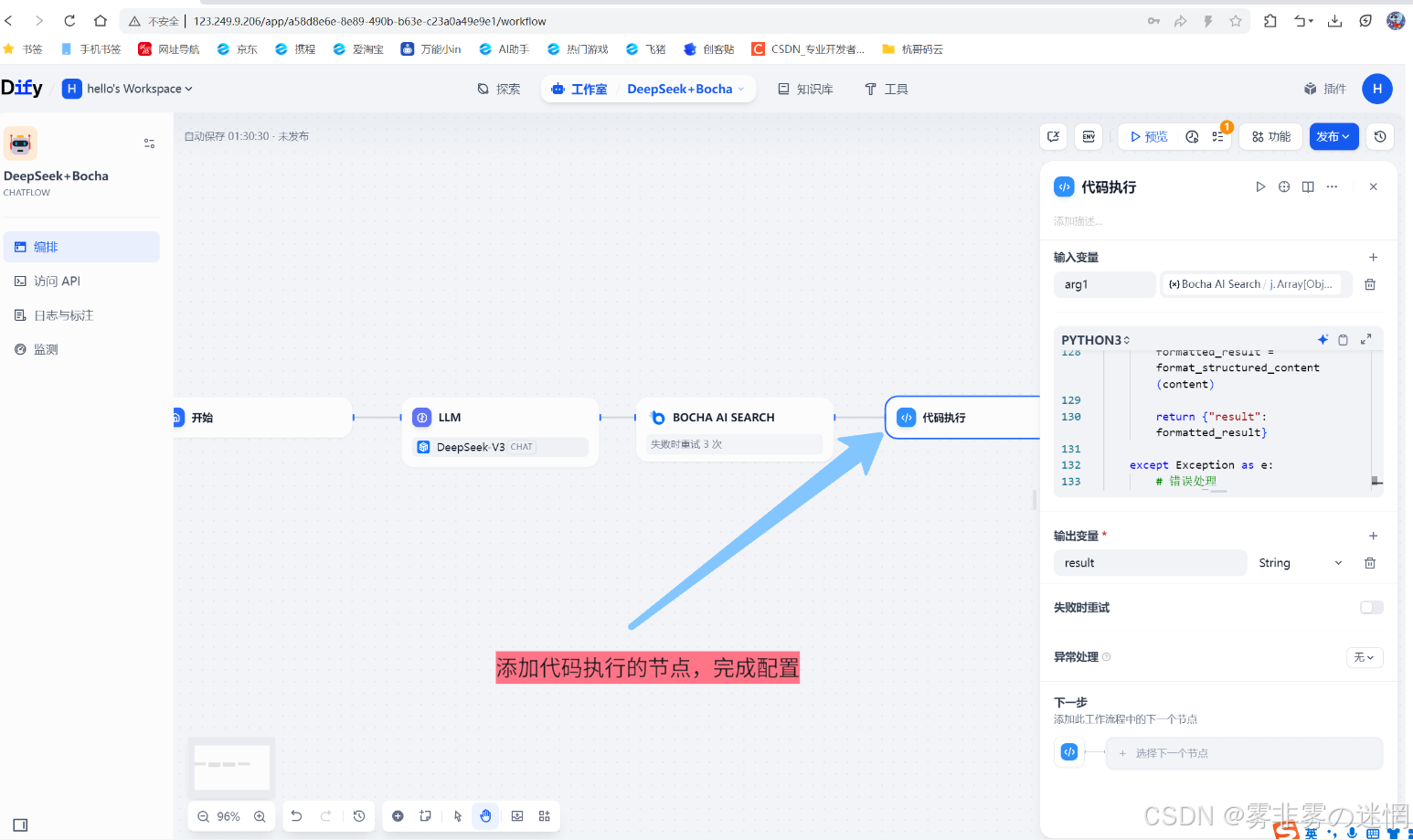Open the checklist icon with orange badge
Image resolution: width=1413 pixels, height=840 pixels.
click(x=1217, y=136)
